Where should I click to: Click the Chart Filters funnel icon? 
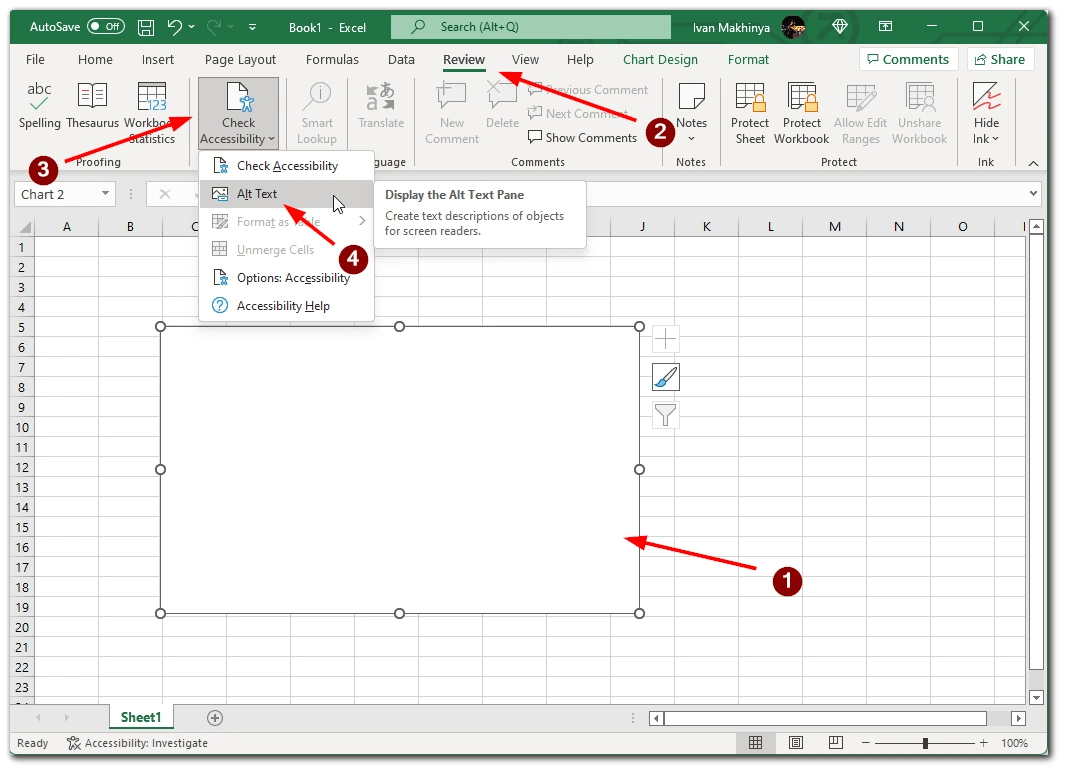pos(665,415)
